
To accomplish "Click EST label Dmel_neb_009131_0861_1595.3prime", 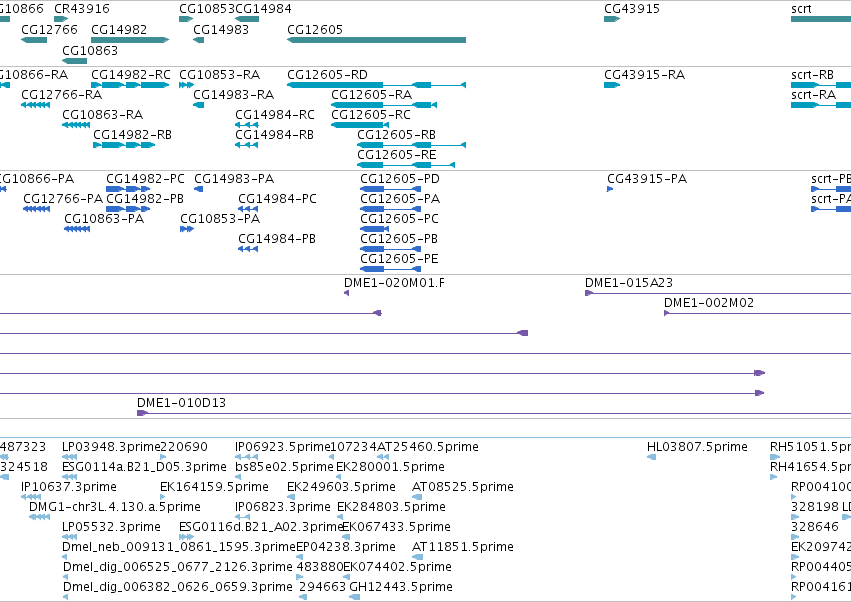I will pyautogui.click(x=179, y=547).
